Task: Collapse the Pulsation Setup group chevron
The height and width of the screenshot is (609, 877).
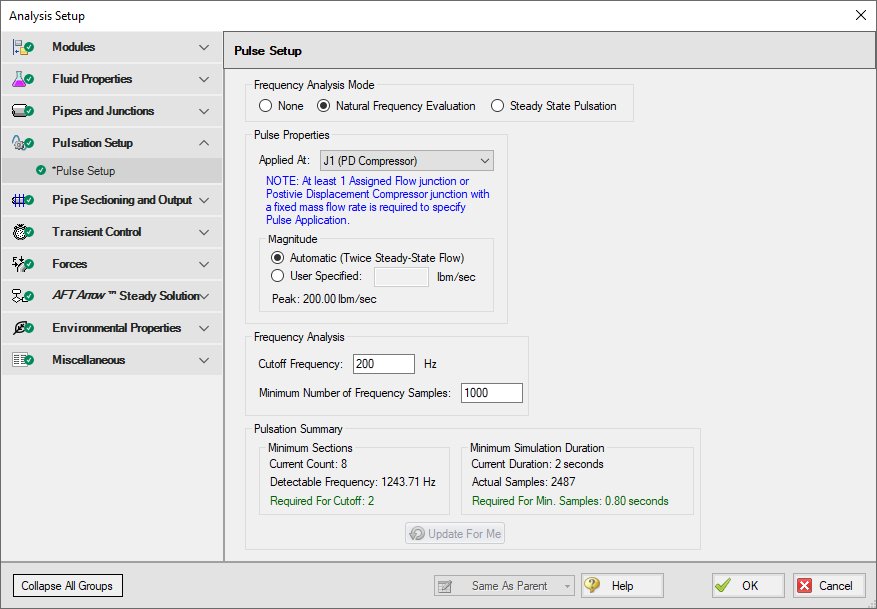Action: click(204, 143)
